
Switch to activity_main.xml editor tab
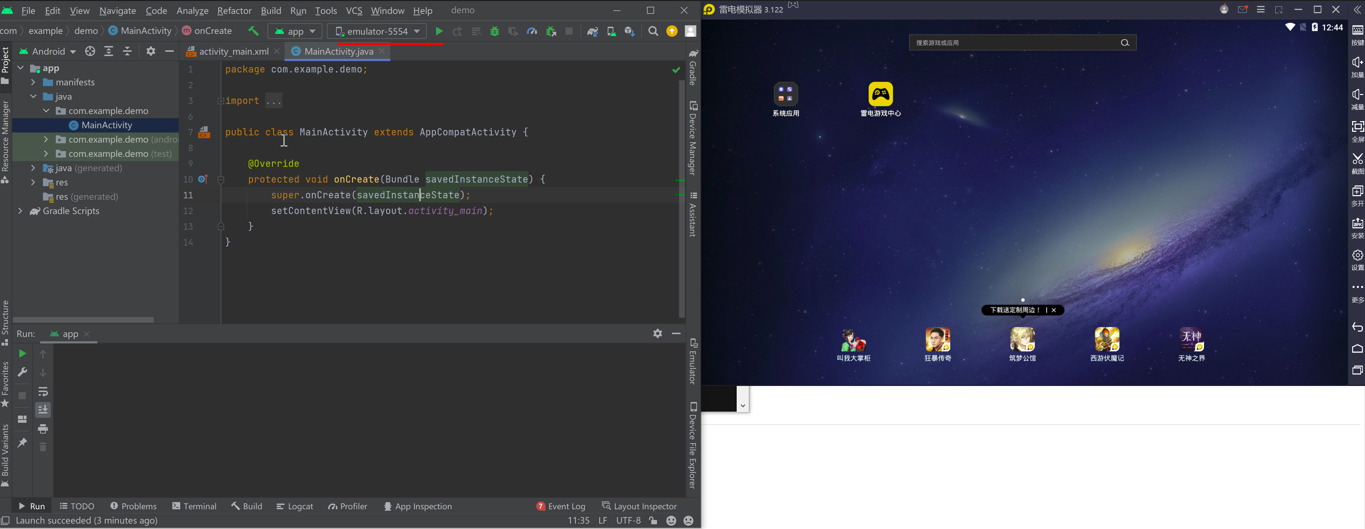233,51
